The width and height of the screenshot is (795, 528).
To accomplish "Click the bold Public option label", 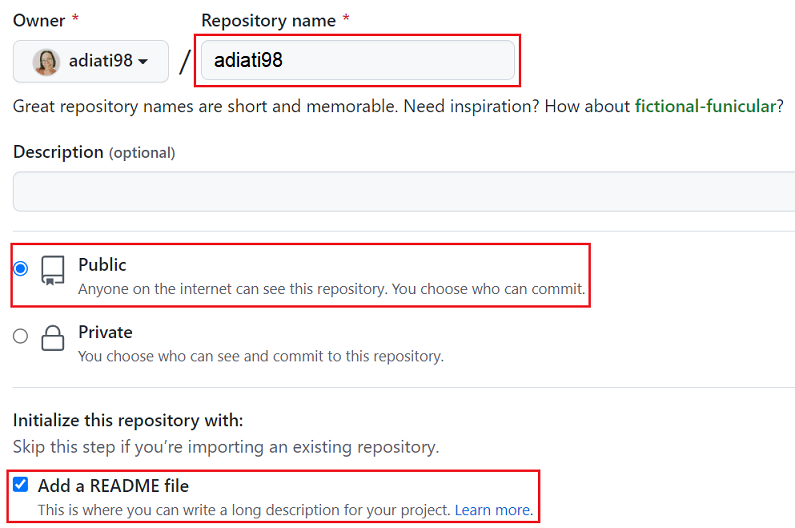I will 102,265.
